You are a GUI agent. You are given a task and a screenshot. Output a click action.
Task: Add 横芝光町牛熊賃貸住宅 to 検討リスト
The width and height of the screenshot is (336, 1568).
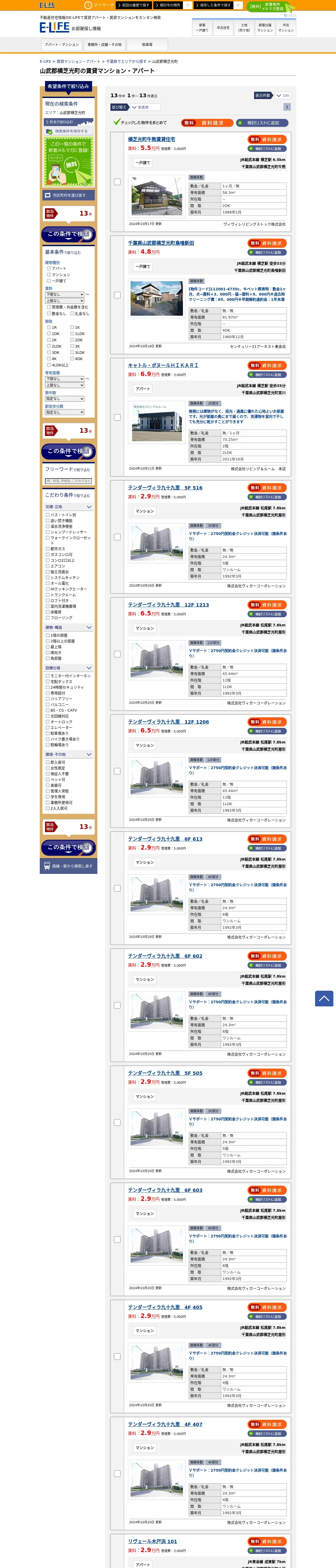coord(267,148)
